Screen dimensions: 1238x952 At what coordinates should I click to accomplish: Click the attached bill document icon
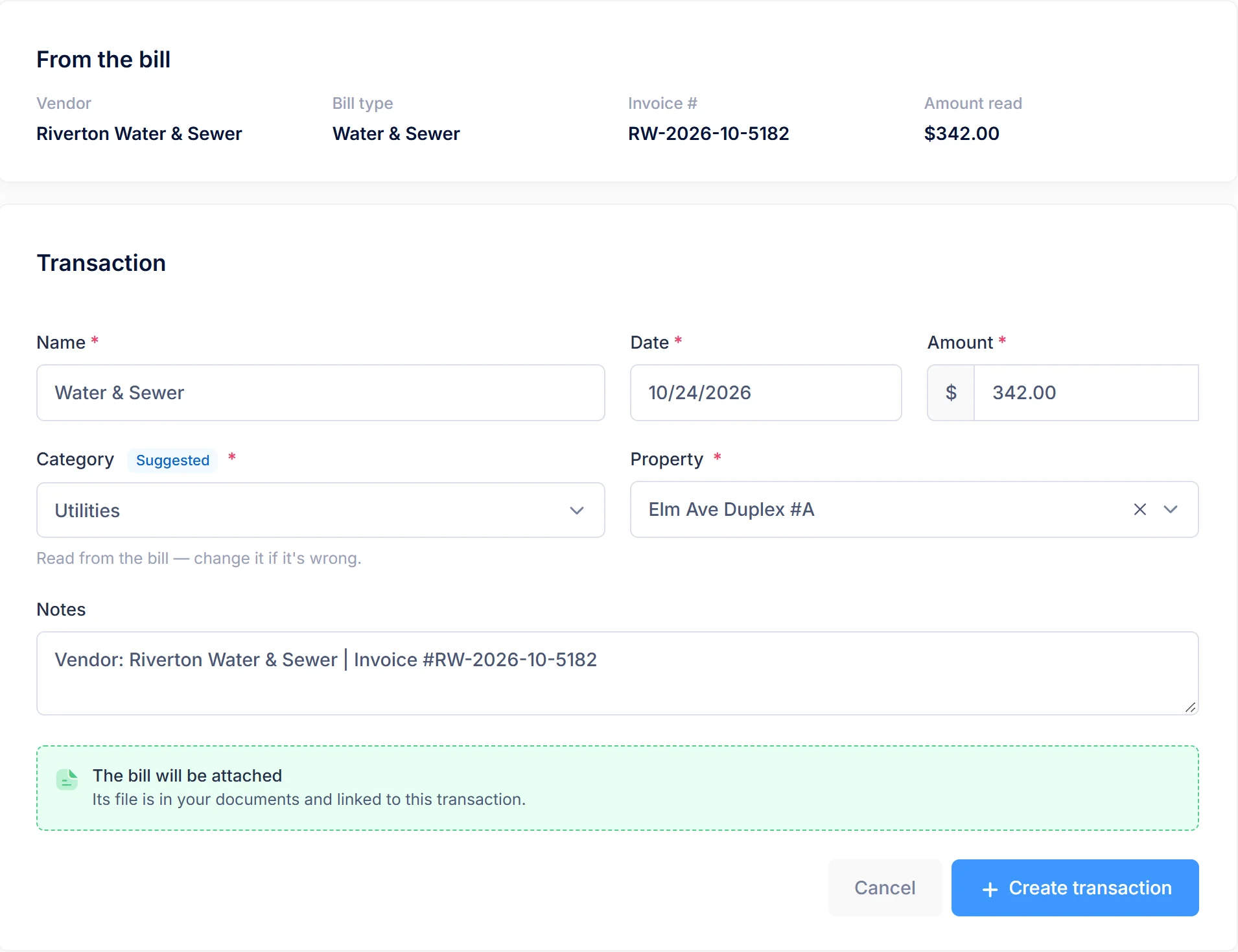click(x=67, y=780)
